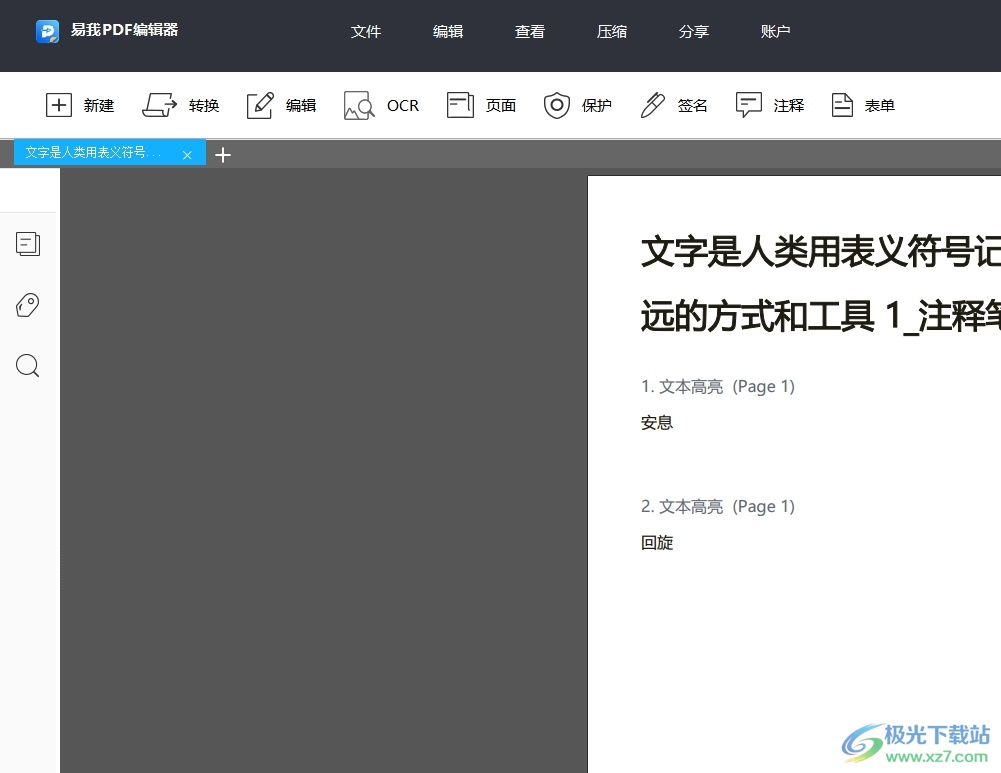The height and width of the screenshot is (773, 1001).
Task: Open the 页面 (Page) tool
Action: pos(460,105)
